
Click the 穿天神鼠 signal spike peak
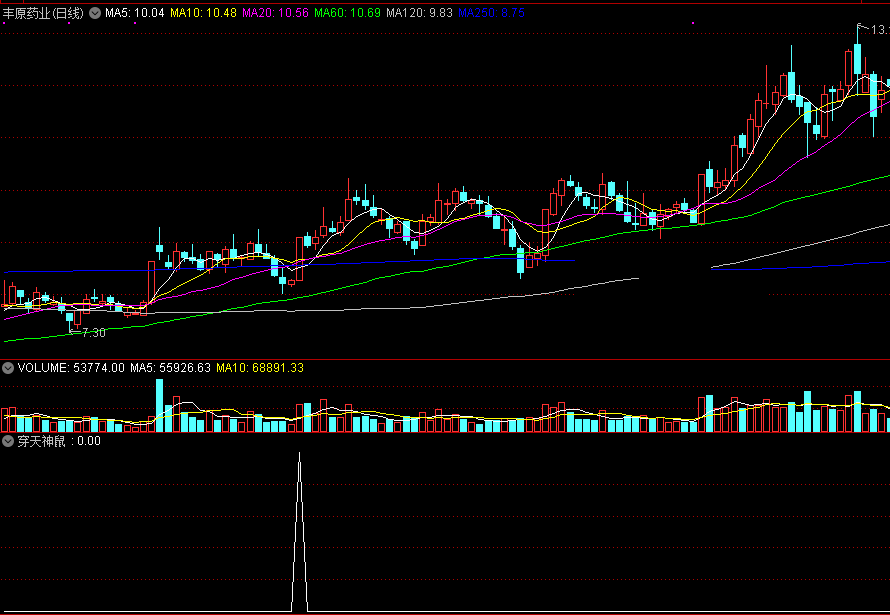[x=300, y=454]
